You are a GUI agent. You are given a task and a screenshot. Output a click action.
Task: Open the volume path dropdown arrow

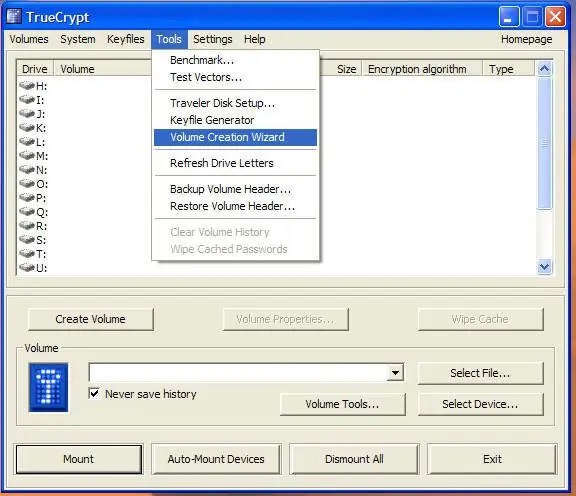395,373
